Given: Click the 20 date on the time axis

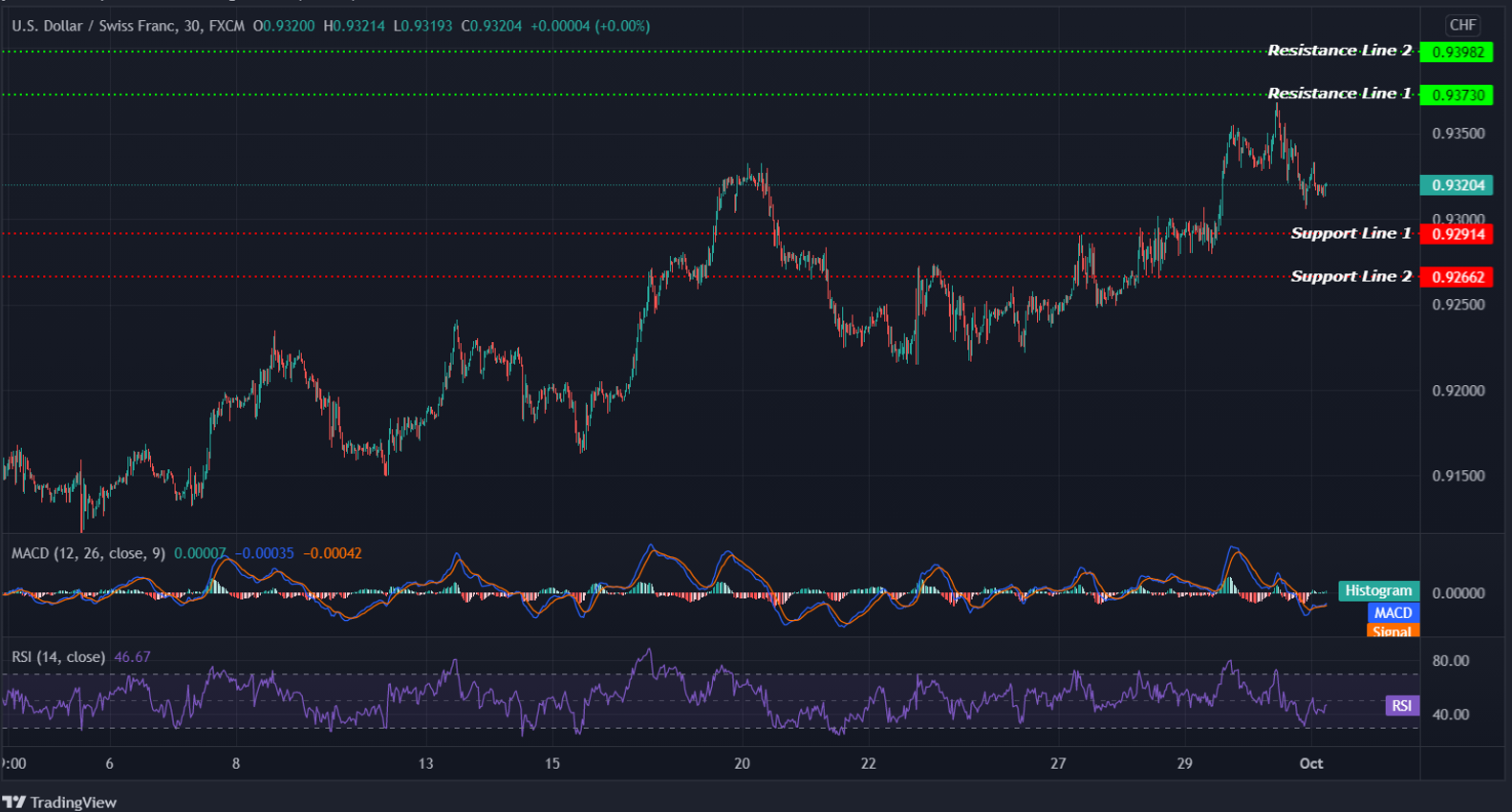Looking at the screenshot, I should [742, 763].
